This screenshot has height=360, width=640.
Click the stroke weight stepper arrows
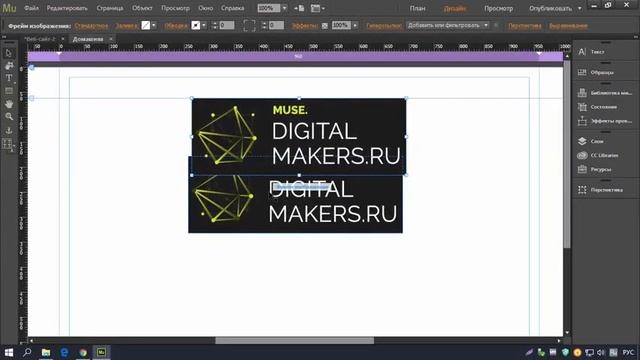point(215,25)
